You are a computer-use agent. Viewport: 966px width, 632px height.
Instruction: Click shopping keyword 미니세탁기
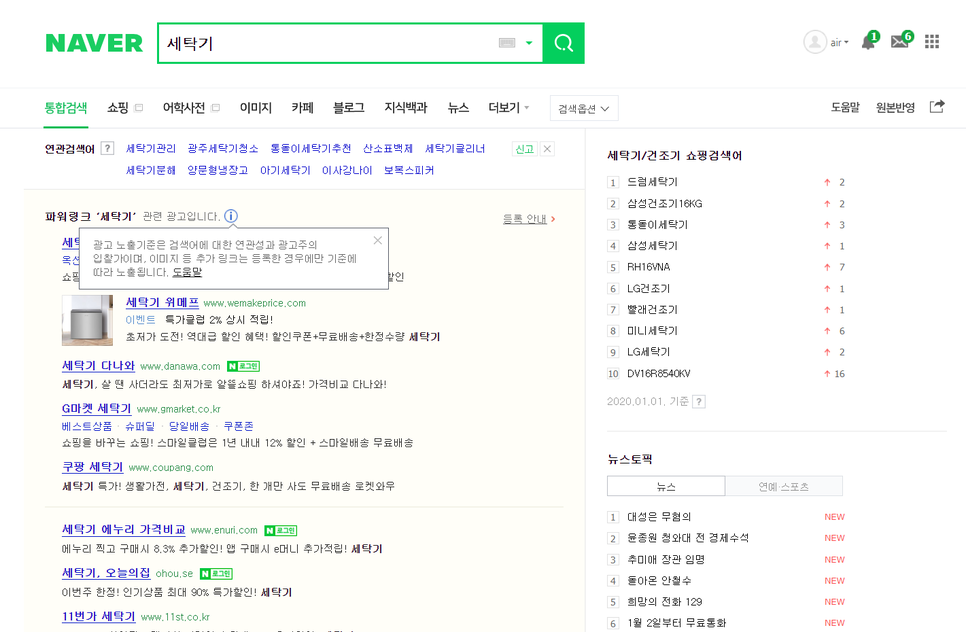point(652,331)
